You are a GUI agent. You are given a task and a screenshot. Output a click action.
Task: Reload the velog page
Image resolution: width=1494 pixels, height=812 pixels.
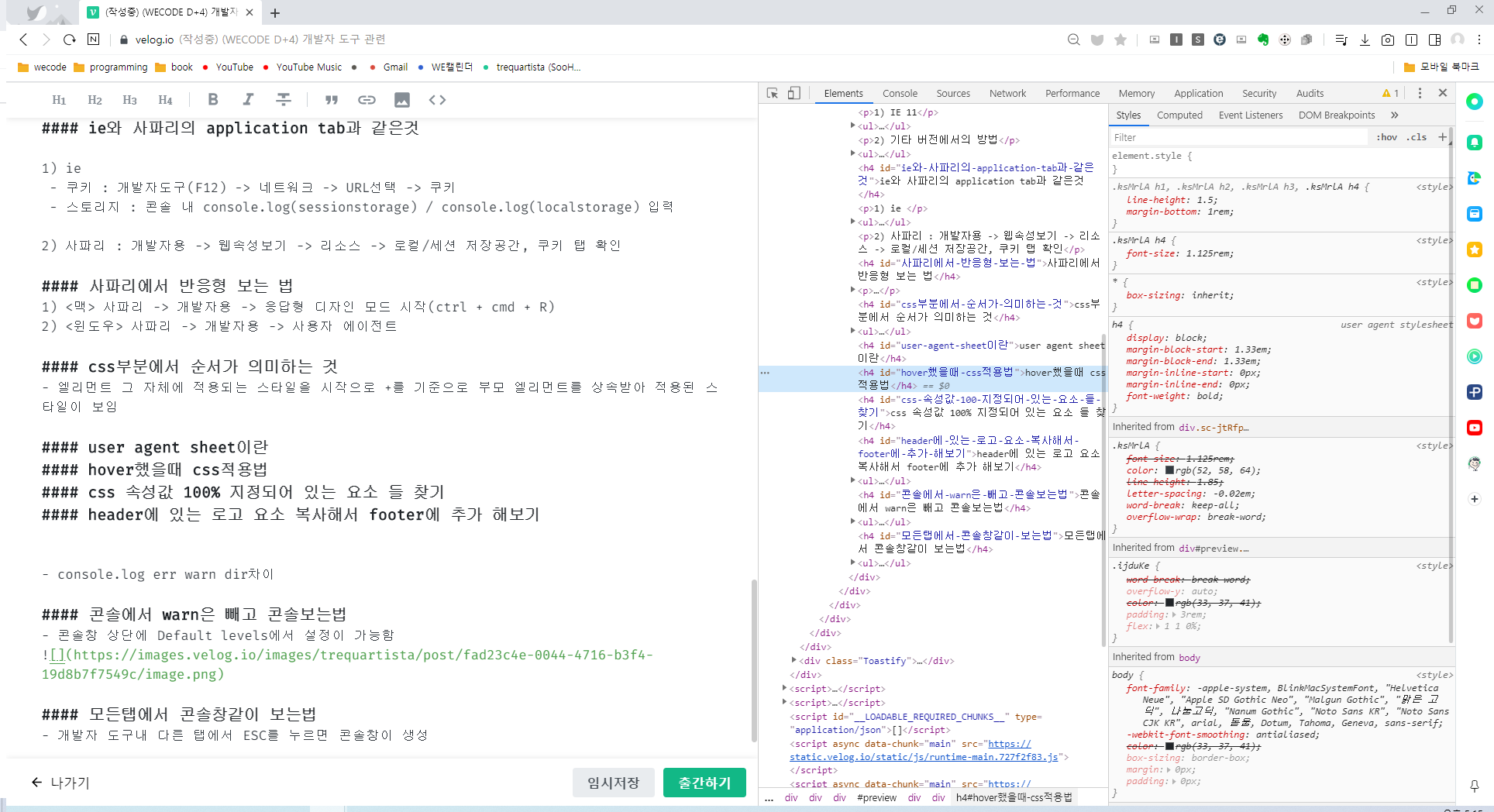click(70, 40)
